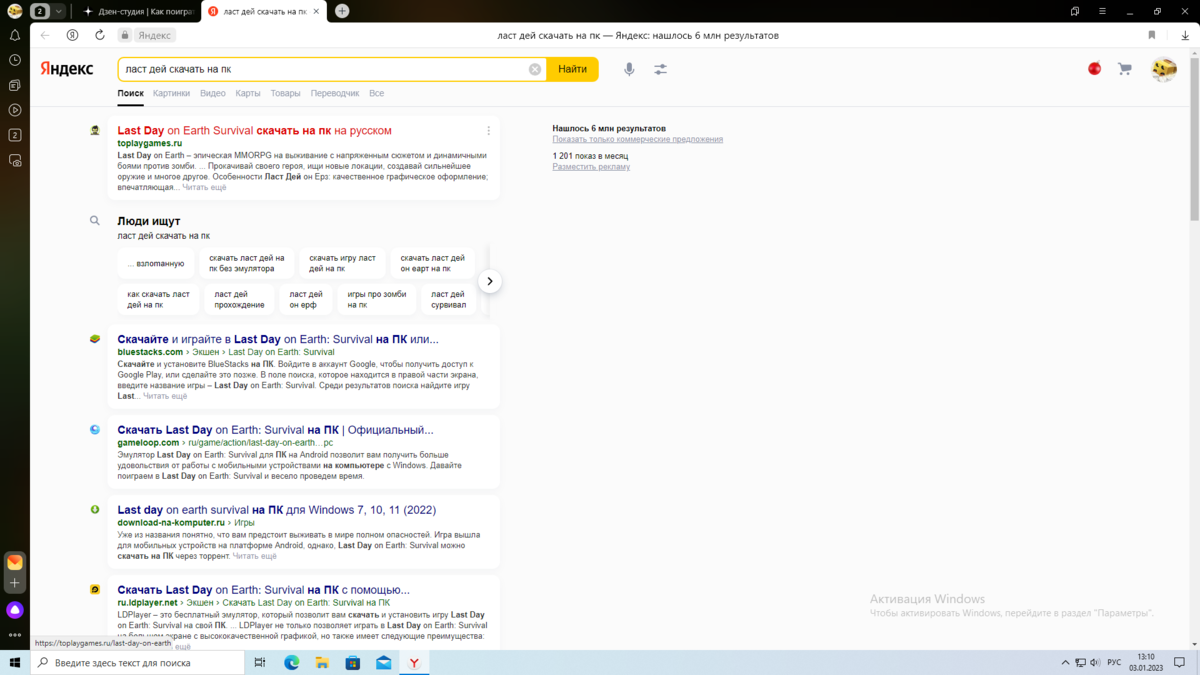Expand 'Читать ещё' in toplaygames snippet
Image resolution: width=1200 pixels, height=675 pixels.
click(204, 187)
